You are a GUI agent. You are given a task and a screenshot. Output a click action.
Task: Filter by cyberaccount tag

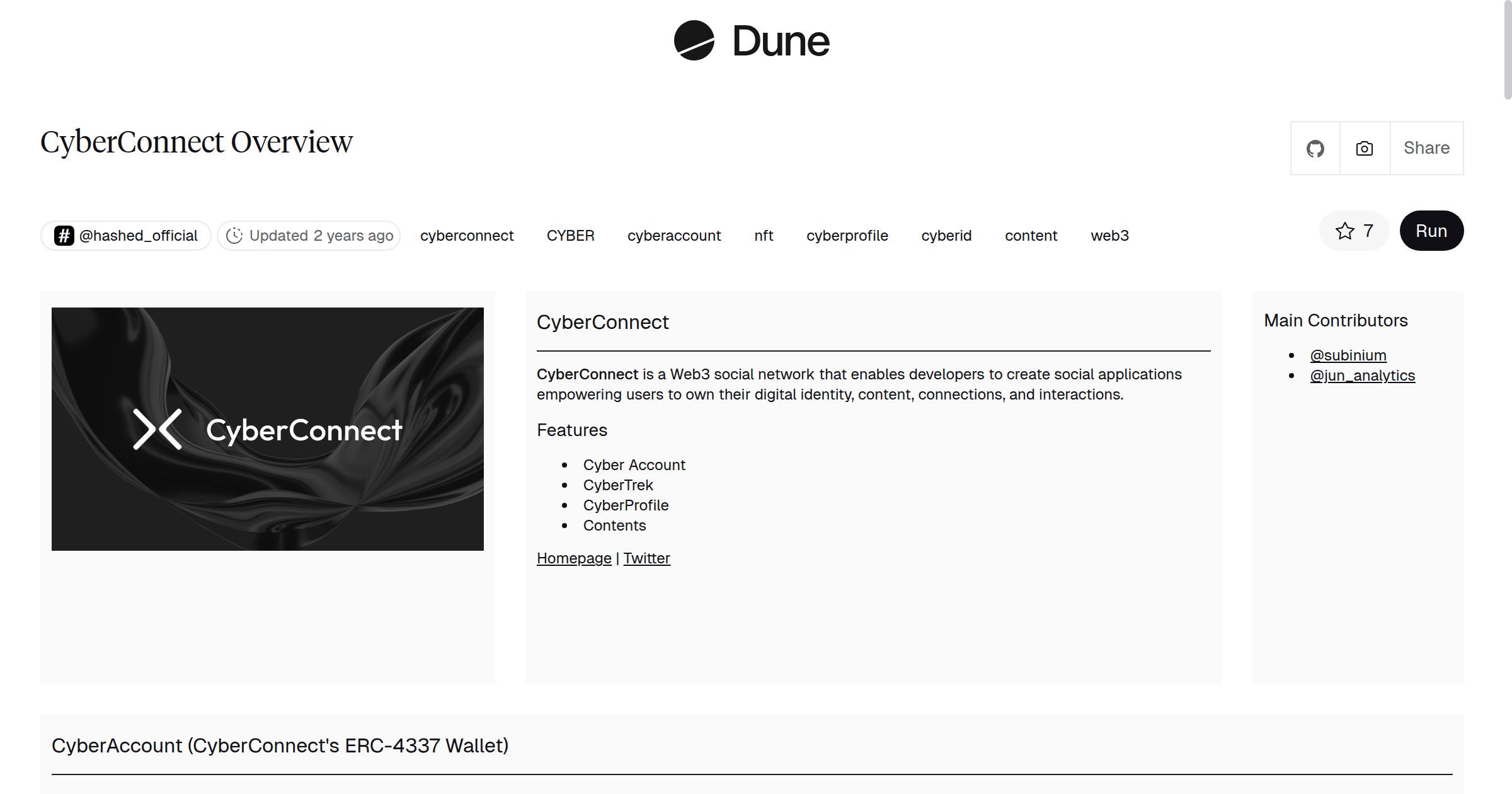(673, 236)
